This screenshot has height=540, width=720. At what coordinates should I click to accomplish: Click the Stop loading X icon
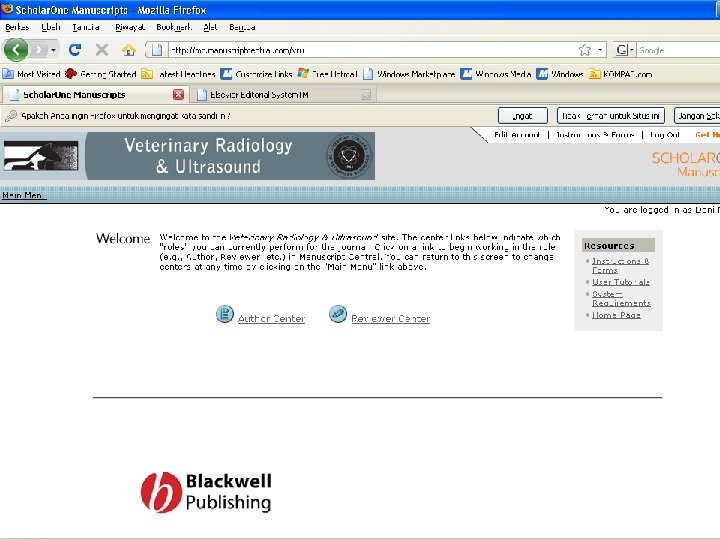(102, 50)
